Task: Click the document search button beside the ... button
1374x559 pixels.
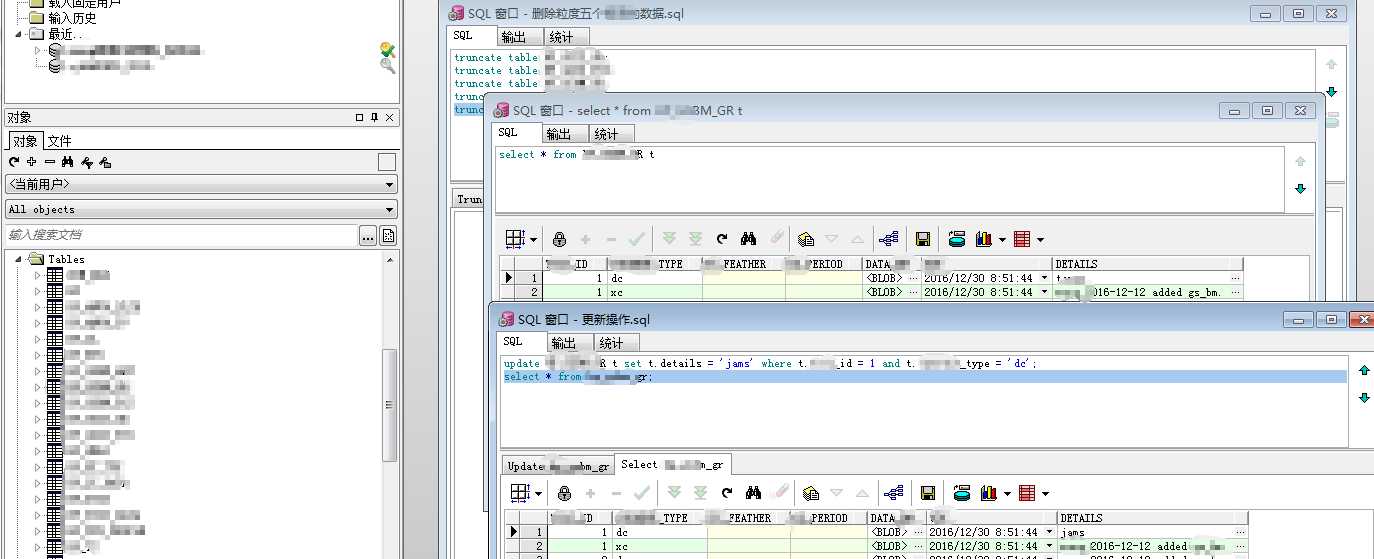Action: click(x=388, y=235)
